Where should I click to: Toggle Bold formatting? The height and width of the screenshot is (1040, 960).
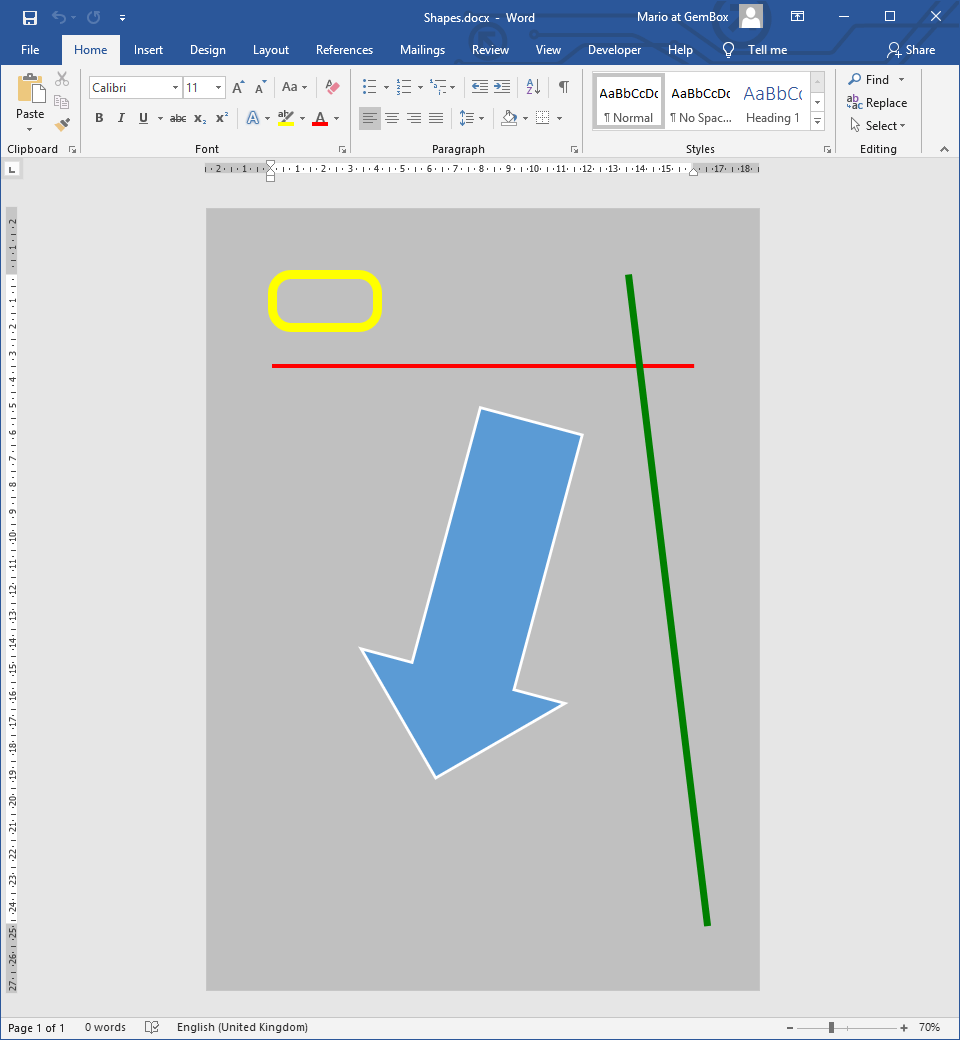pos(99,118)
